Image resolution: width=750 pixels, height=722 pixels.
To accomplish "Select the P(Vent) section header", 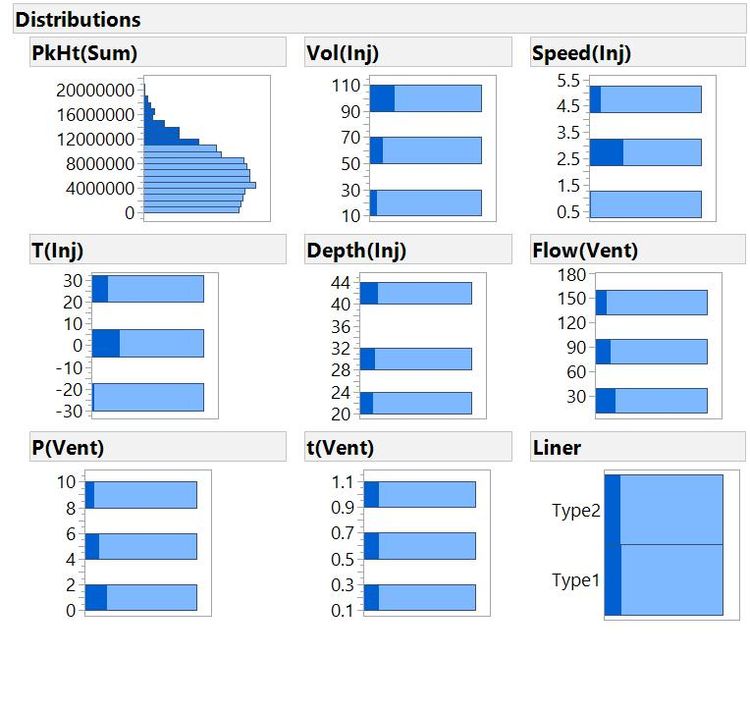I will 67,447.
